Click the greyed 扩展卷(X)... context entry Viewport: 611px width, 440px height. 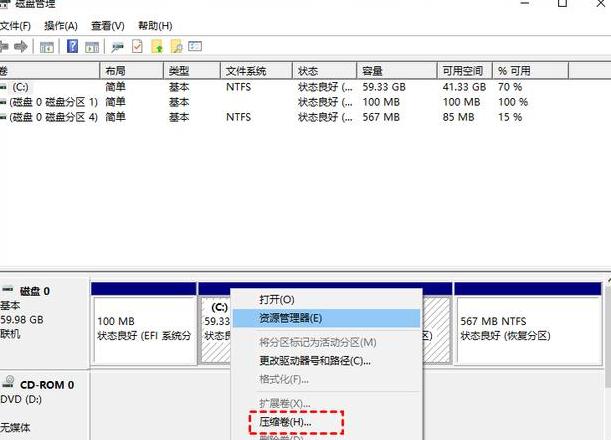tap(327, 403)
